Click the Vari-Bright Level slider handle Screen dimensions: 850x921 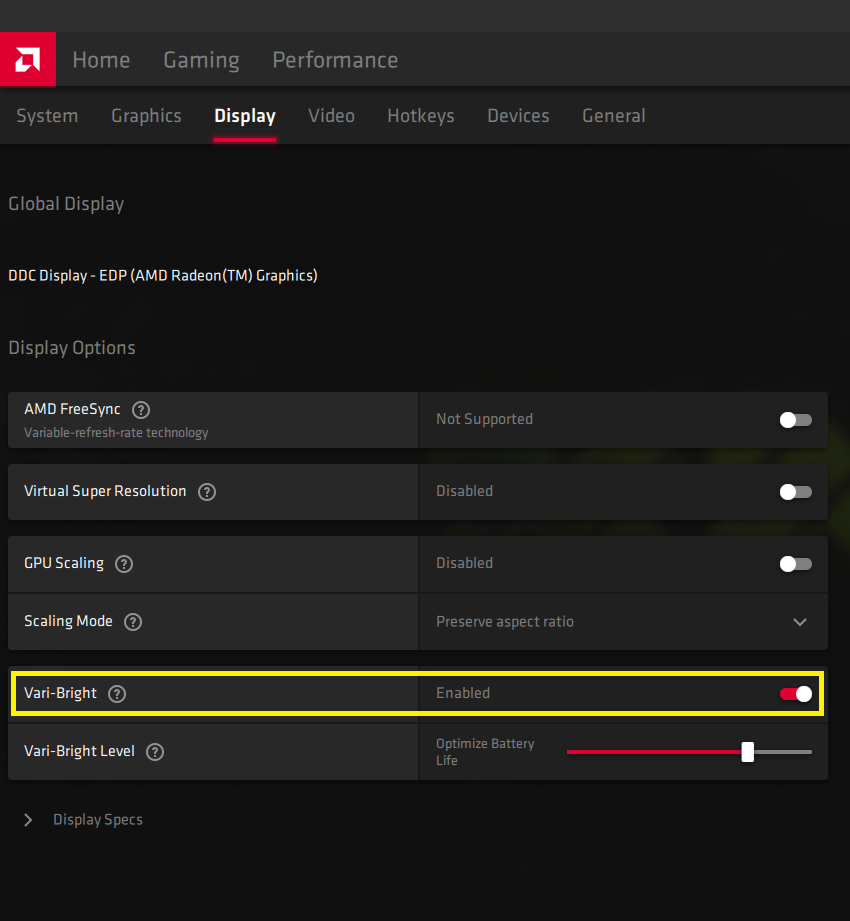(747, 751)
